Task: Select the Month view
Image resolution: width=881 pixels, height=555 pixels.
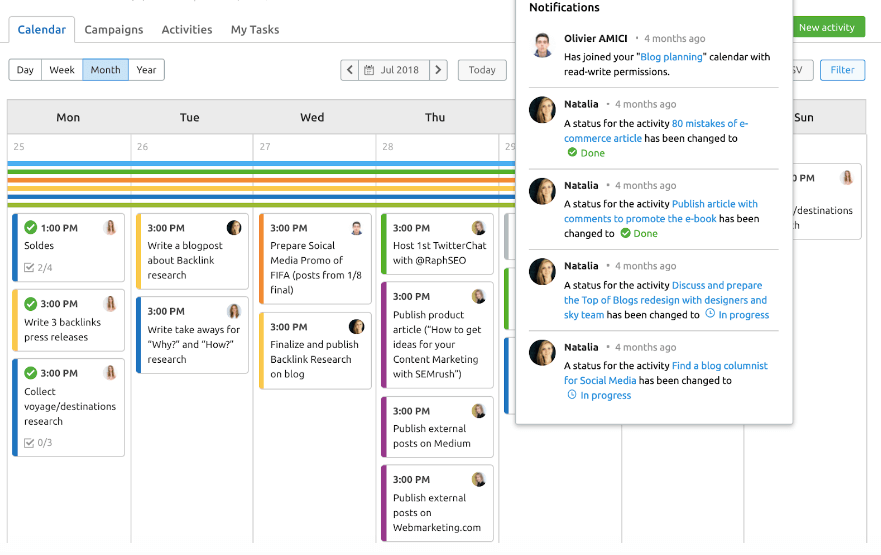Action: pyautogui.click(x=106, y=70)
